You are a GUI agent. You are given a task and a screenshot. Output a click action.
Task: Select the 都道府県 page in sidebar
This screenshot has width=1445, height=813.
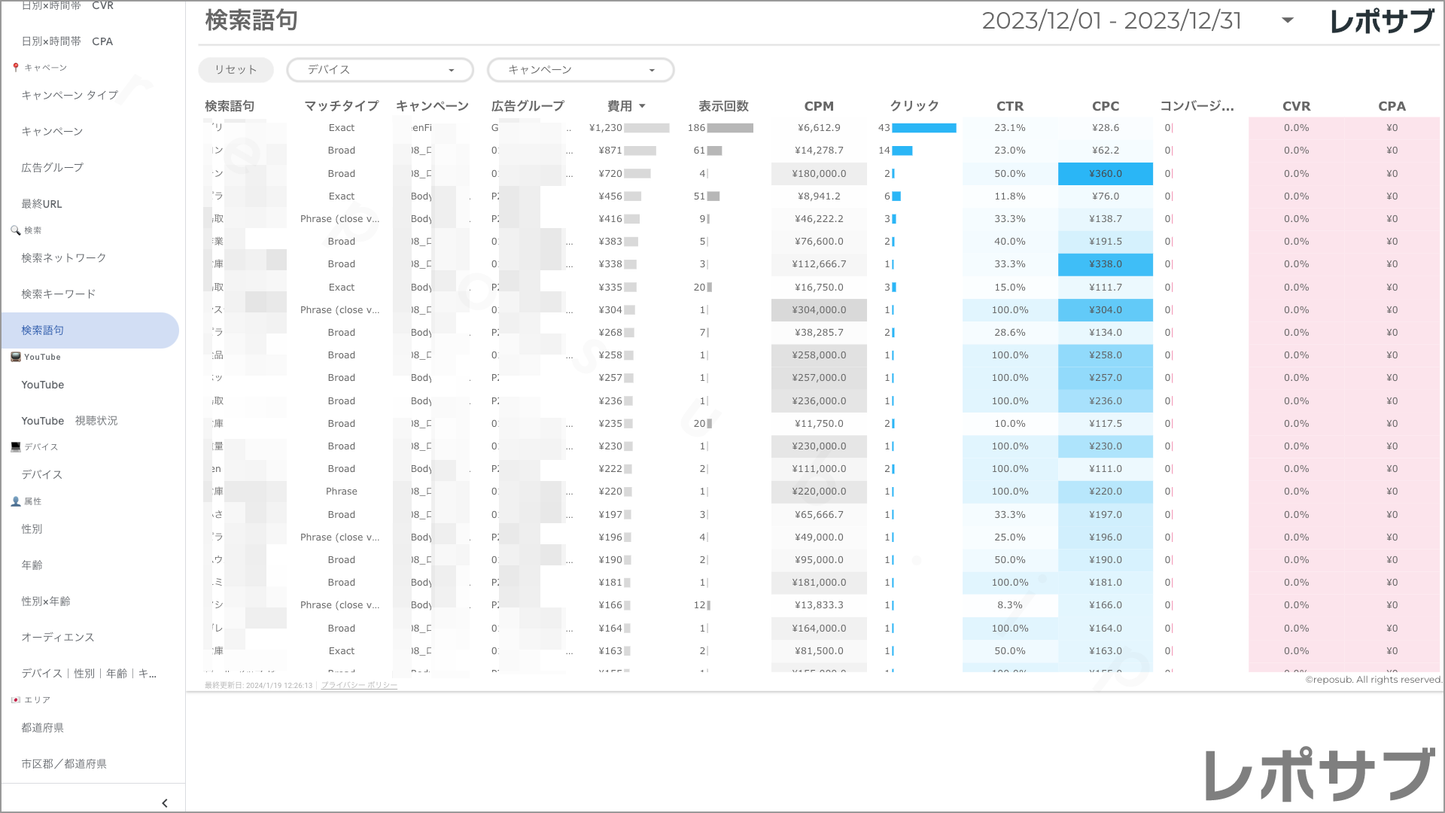[x=43, y=728]
